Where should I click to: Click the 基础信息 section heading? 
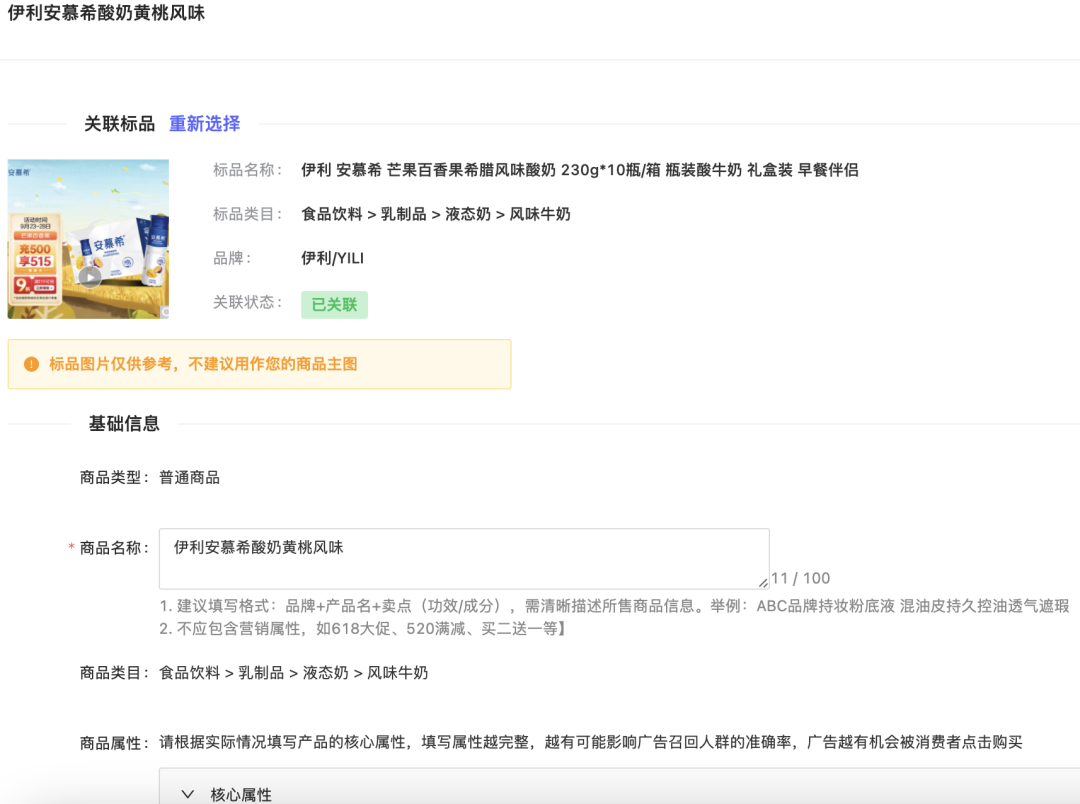(x=124, y=424)
